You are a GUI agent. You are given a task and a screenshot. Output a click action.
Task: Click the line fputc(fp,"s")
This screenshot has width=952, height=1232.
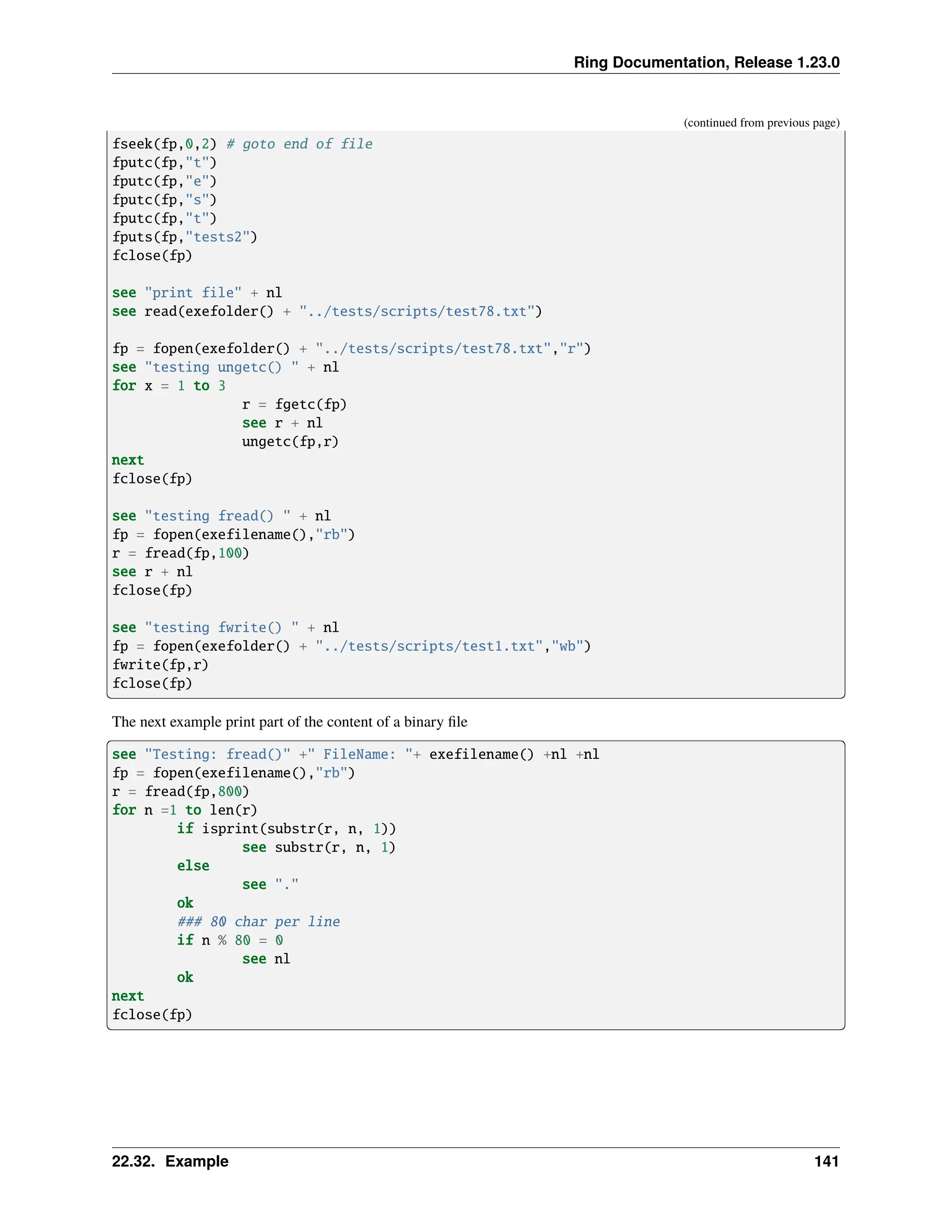click(164, 200)
